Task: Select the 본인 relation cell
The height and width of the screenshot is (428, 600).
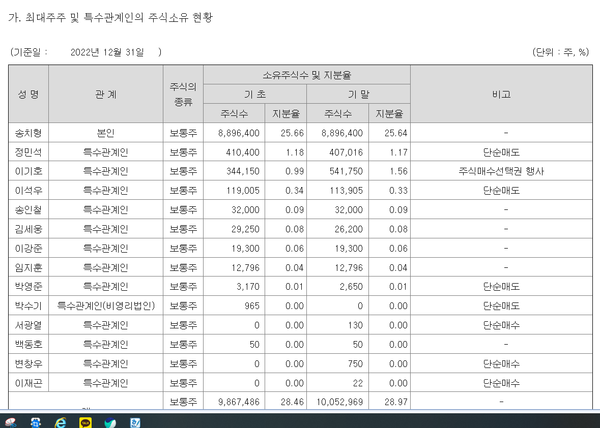Action: [x=106, y=133]
